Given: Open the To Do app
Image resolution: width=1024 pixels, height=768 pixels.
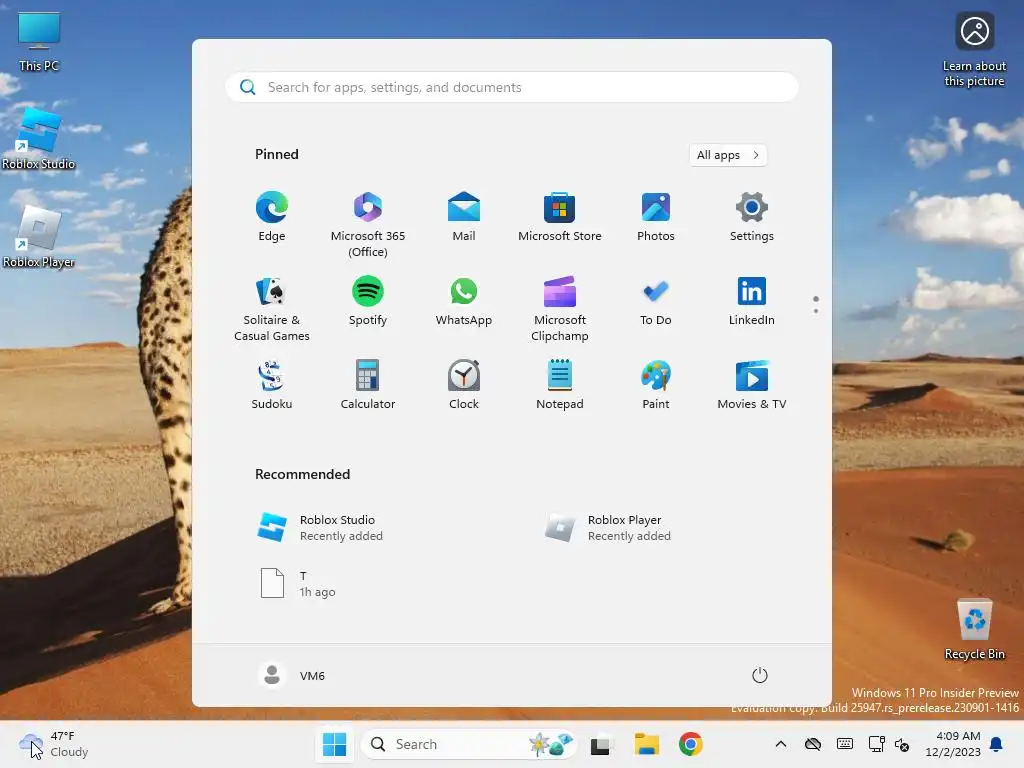Looking at the screenshot, I should point(656,302).
